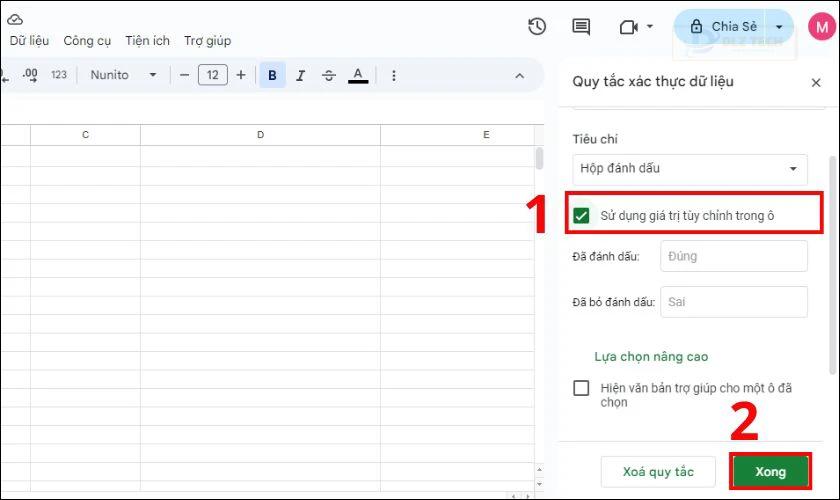Open the M account avatar
The height and width of the screenshot is (500, 840).
click(x=822, y=27)
